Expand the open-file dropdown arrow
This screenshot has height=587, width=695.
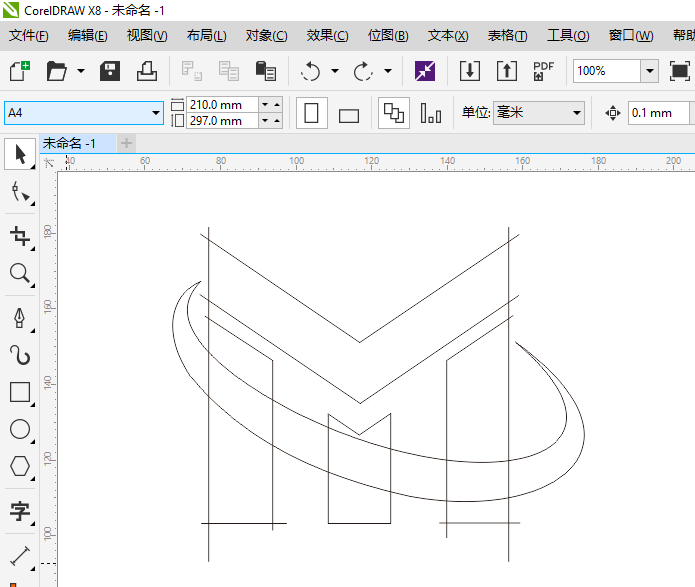[x=81, y=71]
